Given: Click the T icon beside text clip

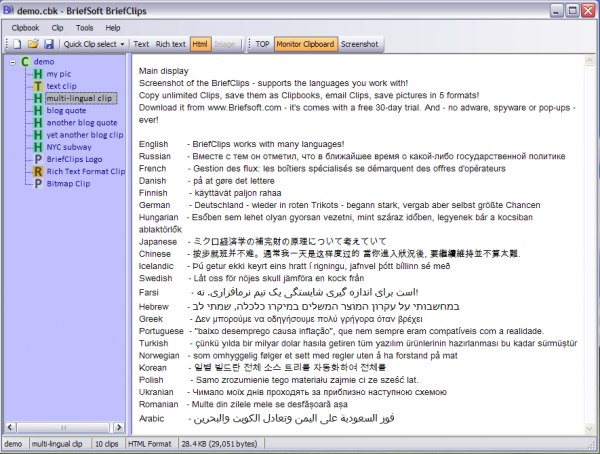Looking at the screenshot, I should [x=38, y=86].
